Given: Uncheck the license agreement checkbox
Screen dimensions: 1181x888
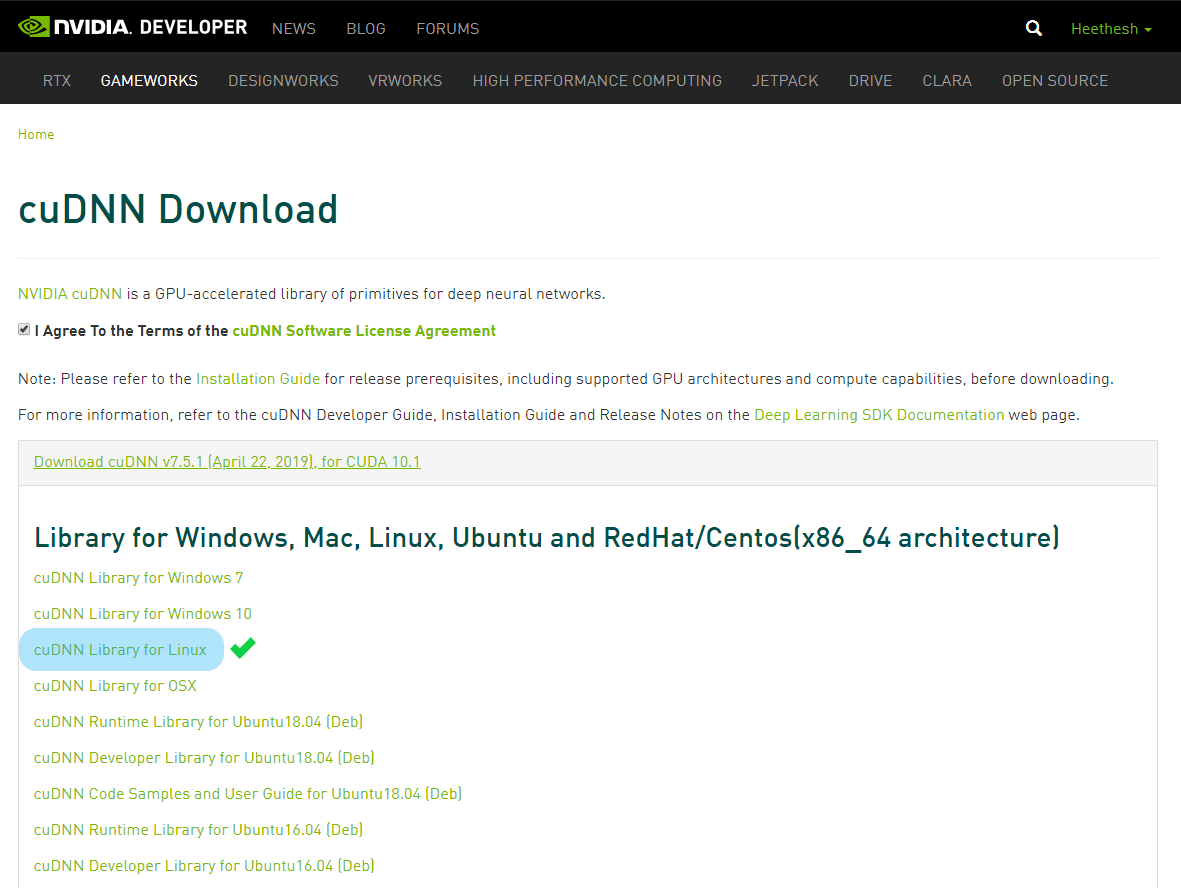Looking at the screenshot, I should click(x=24, y=330).
